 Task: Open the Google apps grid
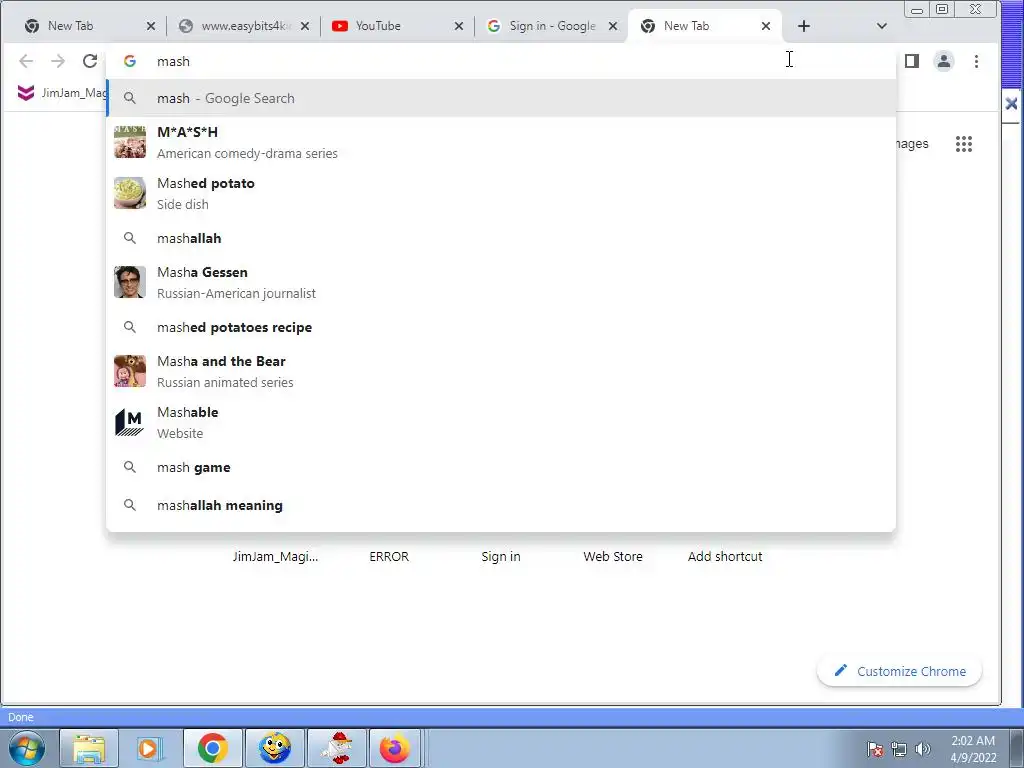click(x=964, y=144)
